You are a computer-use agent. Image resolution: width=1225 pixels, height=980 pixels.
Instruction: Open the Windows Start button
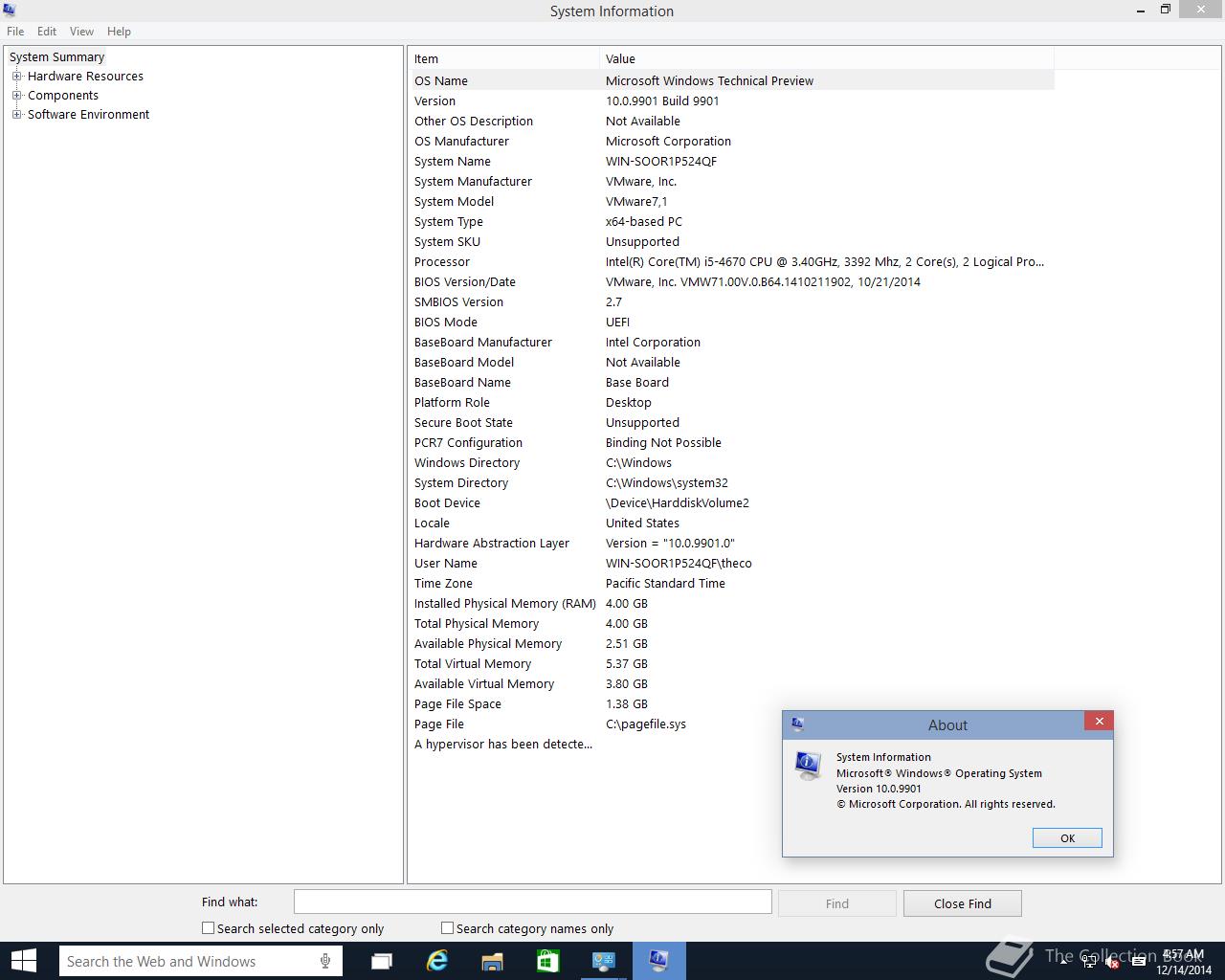point(23,961)
